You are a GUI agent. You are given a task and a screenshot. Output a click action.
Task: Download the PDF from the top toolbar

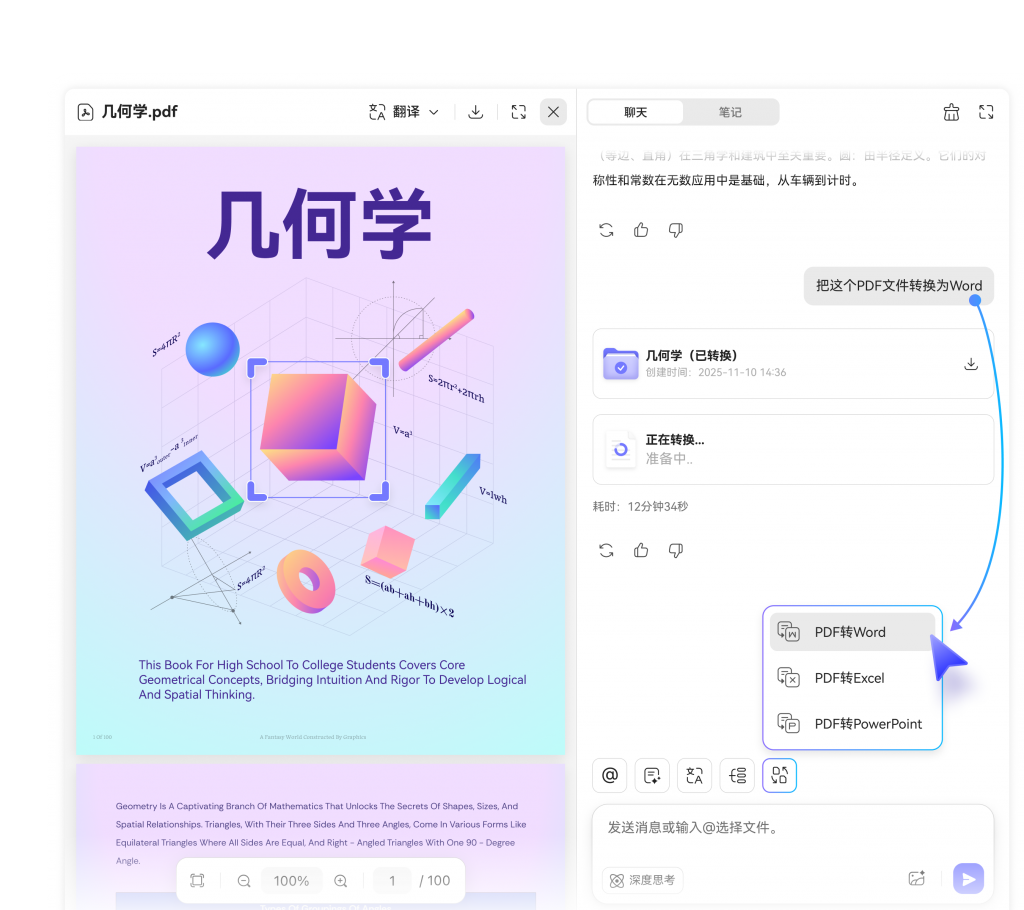[476, 111]
